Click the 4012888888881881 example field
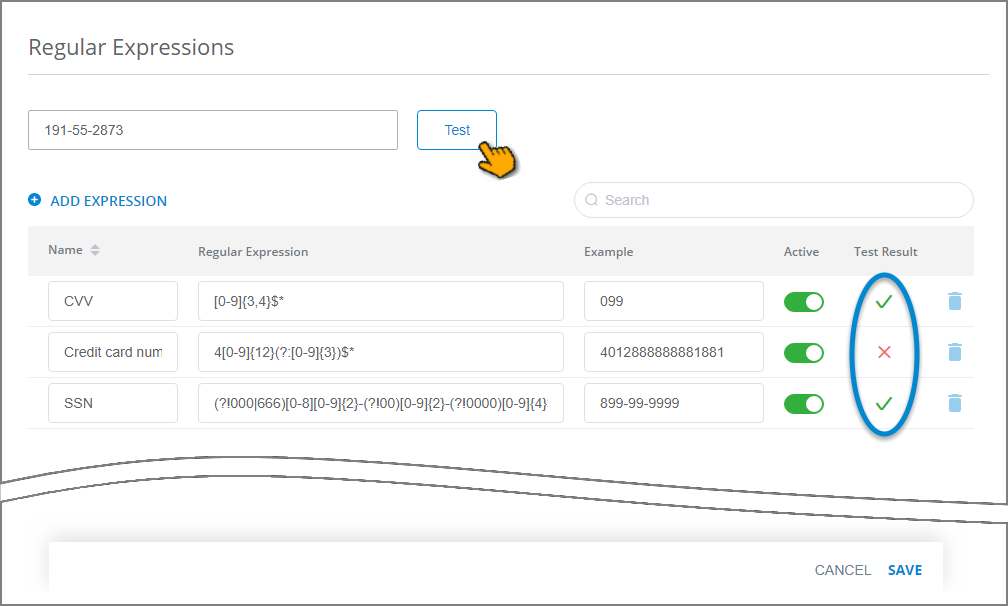1008x606 pixels. coord(673,352)
